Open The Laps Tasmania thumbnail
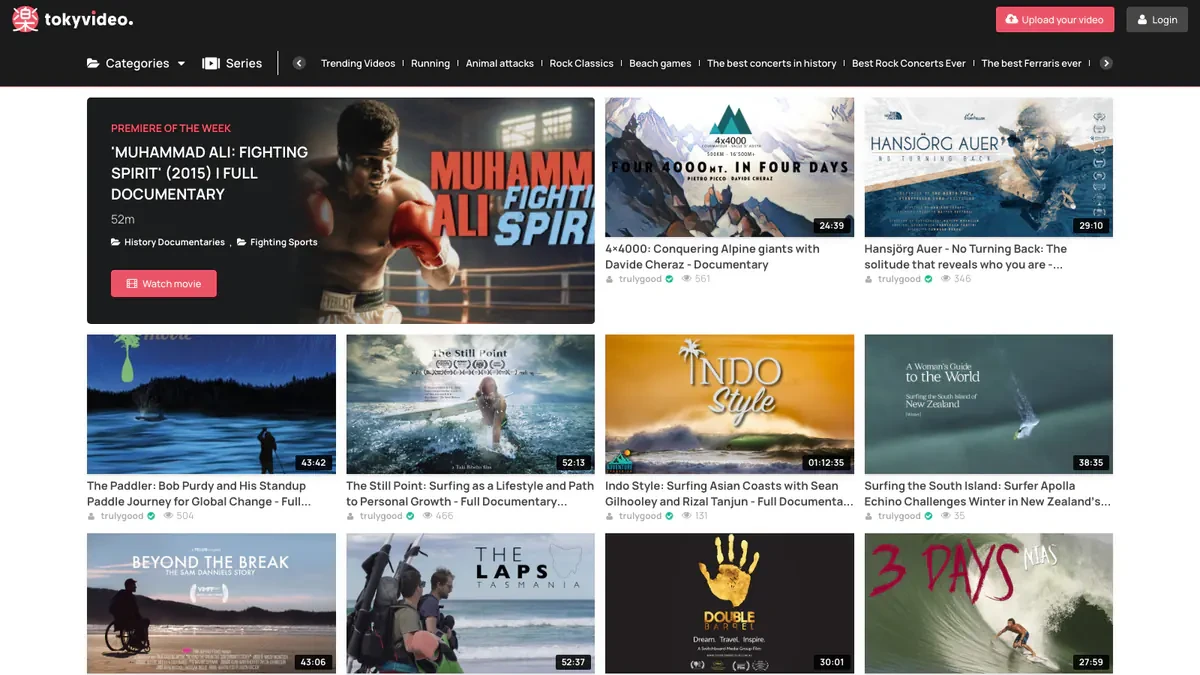1200x675 pixels. pyautogui.click(x=470, y=603)
